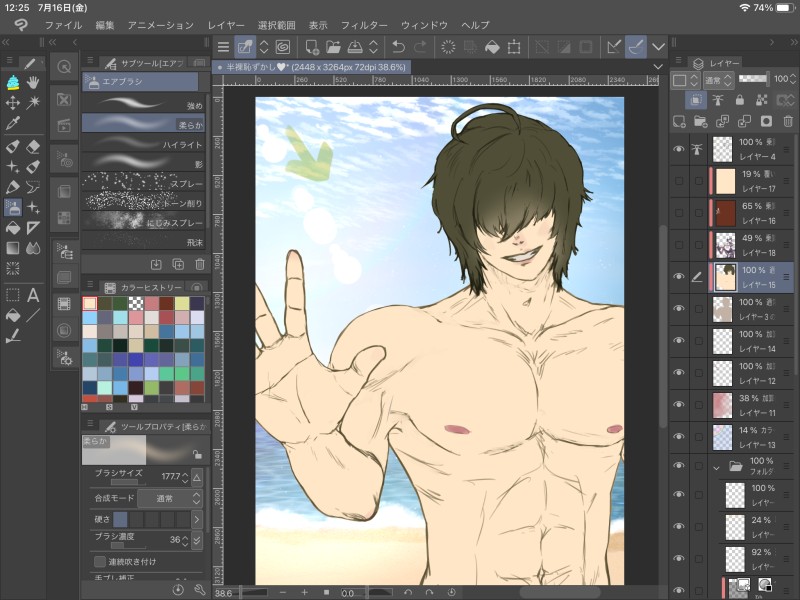Hide the フォルダ layer folder
This screenshot has height=600, width=800.
[679, 465]
